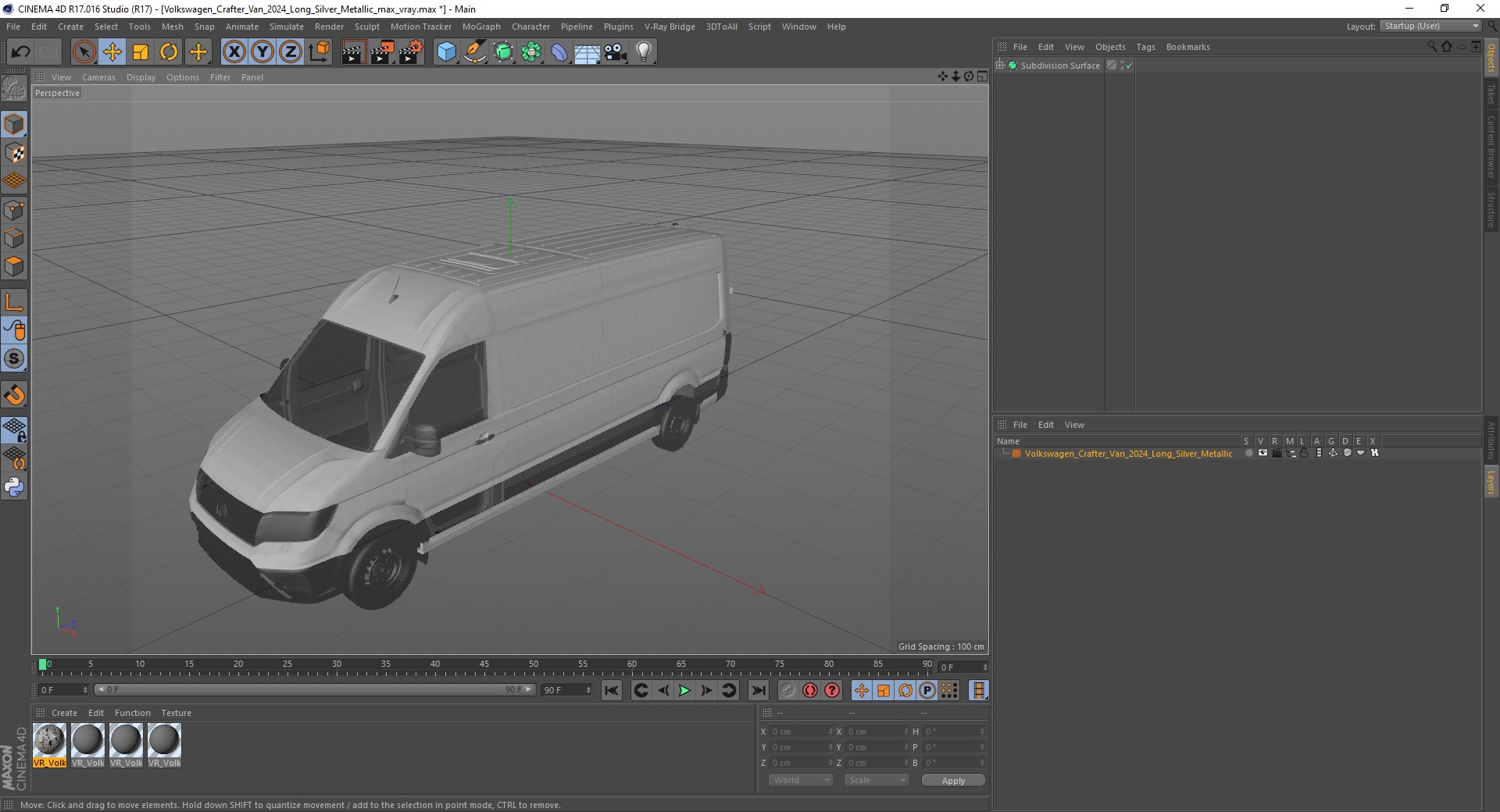Toggle layer view visibility icon

pos(1262,453)
